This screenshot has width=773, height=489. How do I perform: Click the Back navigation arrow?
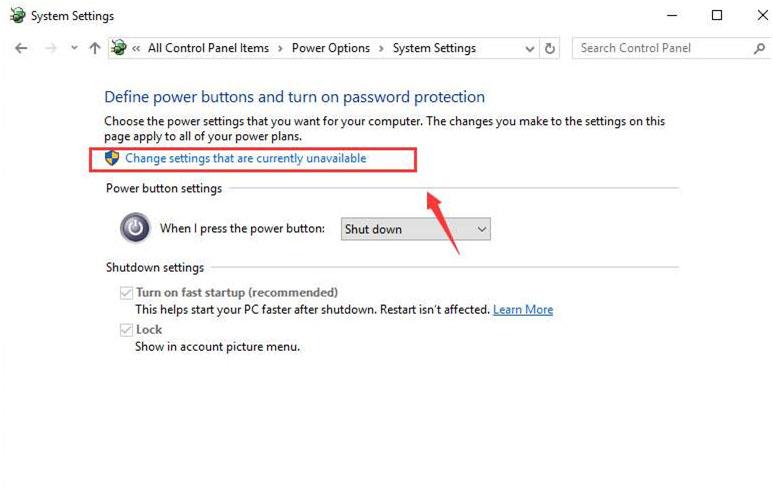(22, 48)
